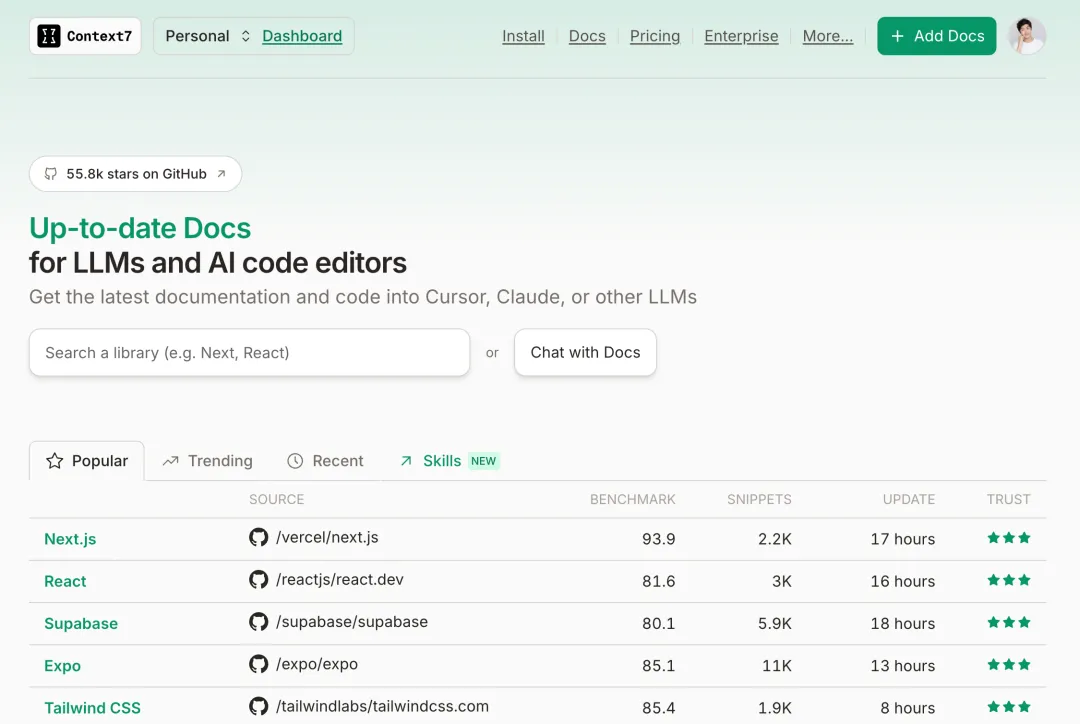Viewport: 1080px width, 724px height.
Task: Click the GitHub icon in stars badge
Action: [51, 174]
